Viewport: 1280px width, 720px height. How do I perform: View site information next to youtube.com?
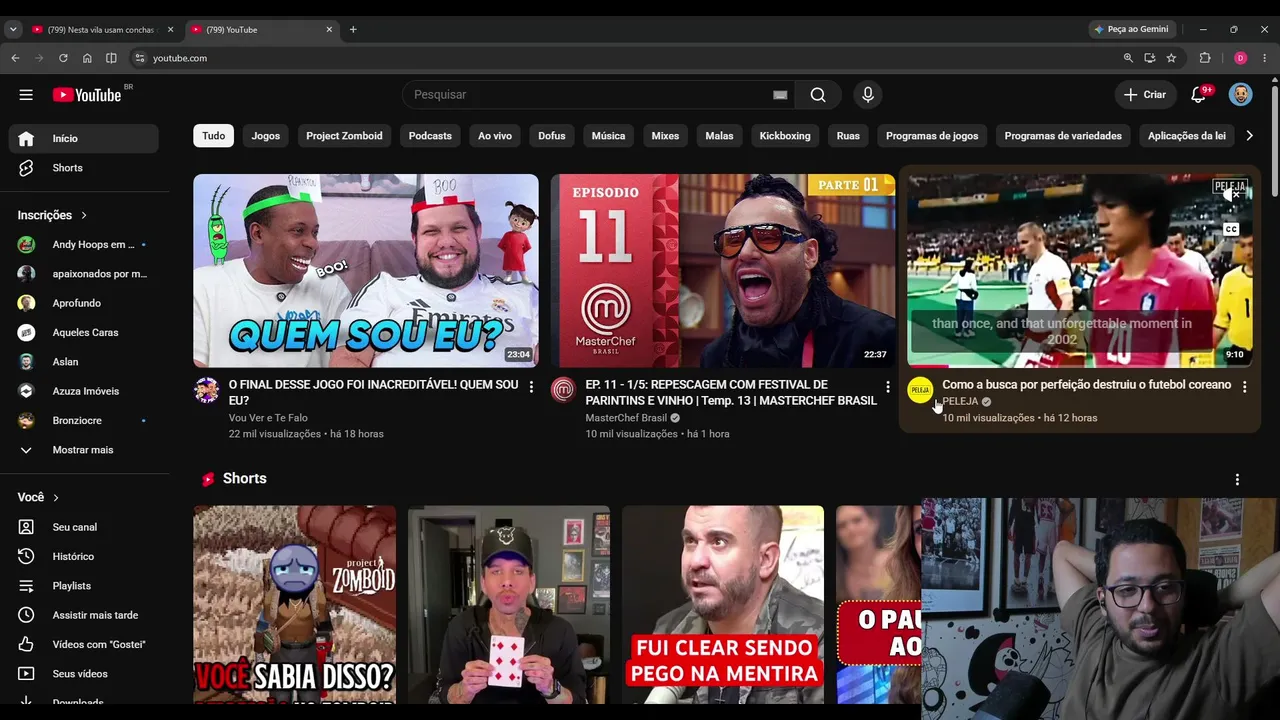coord(140,58)
